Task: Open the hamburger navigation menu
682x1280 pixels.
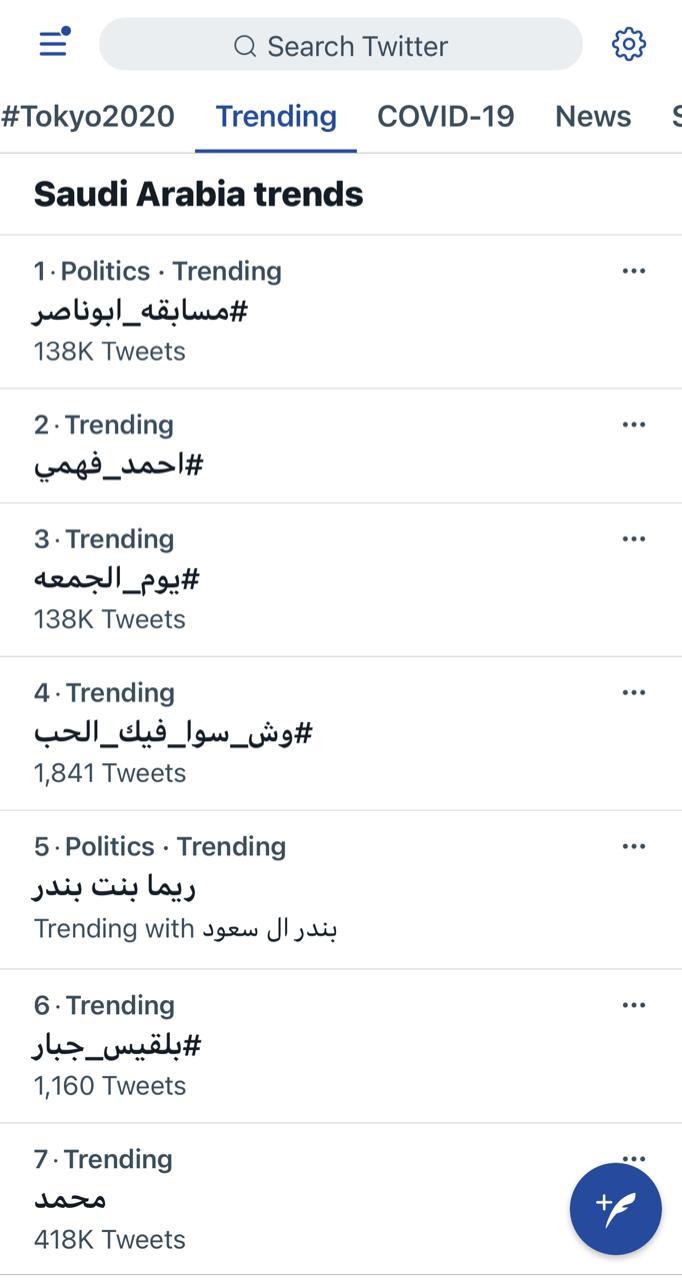Action: (x=53, y=44)
